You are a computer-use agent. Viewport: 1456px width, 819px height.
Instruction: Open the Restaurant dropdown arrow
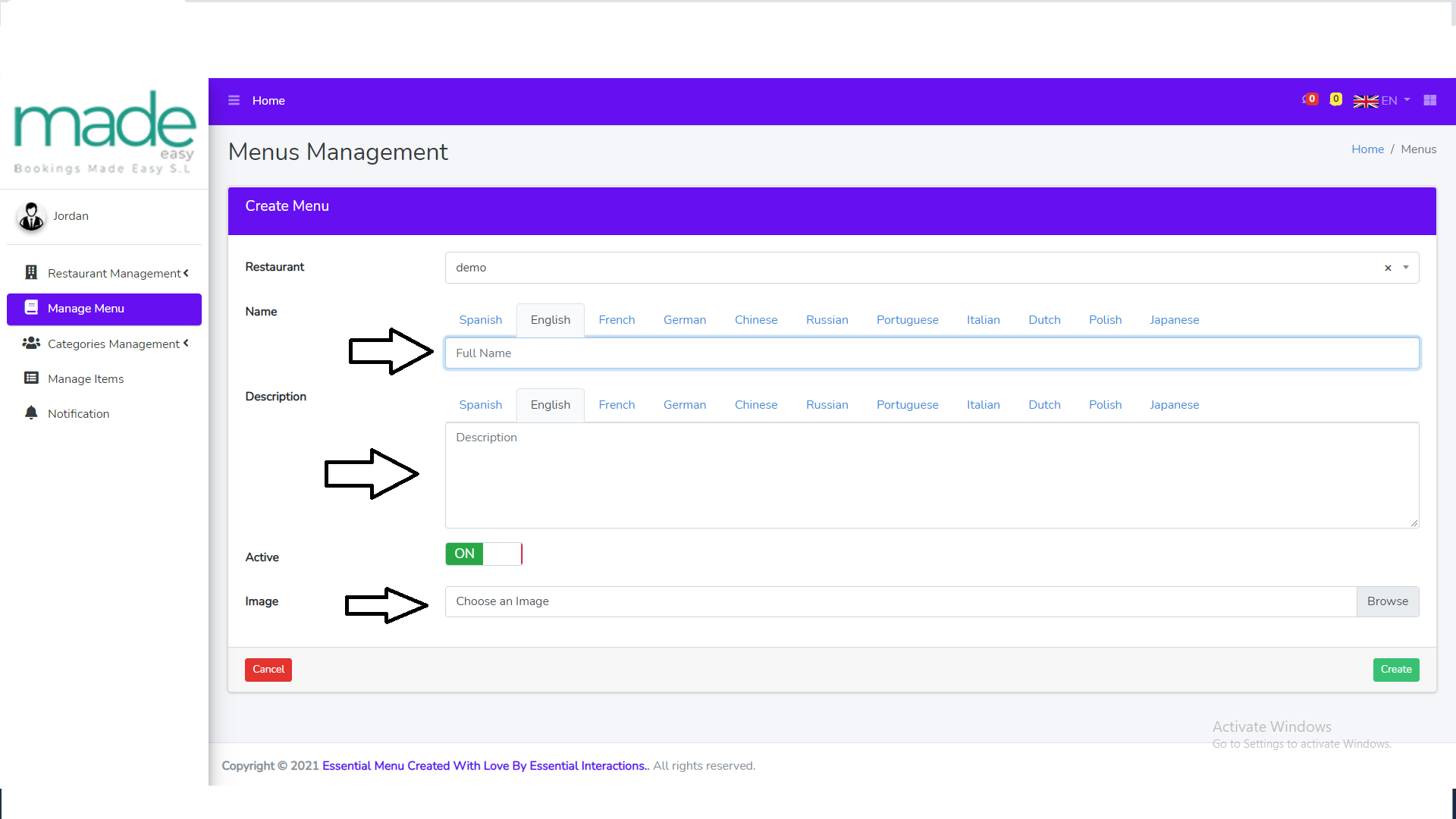pos(1406,268)
